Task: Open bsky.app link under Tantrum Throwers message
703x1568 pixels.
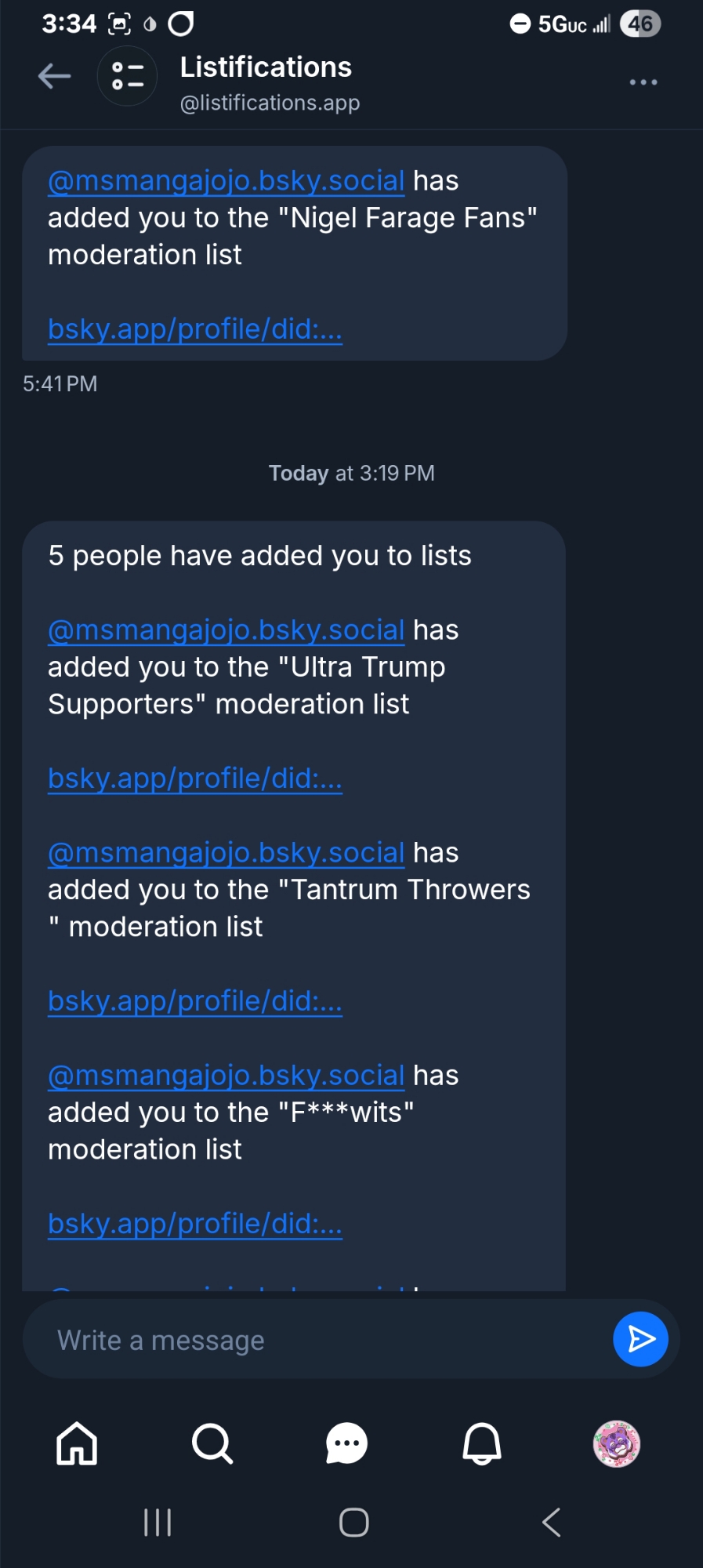Action: 195,1001
